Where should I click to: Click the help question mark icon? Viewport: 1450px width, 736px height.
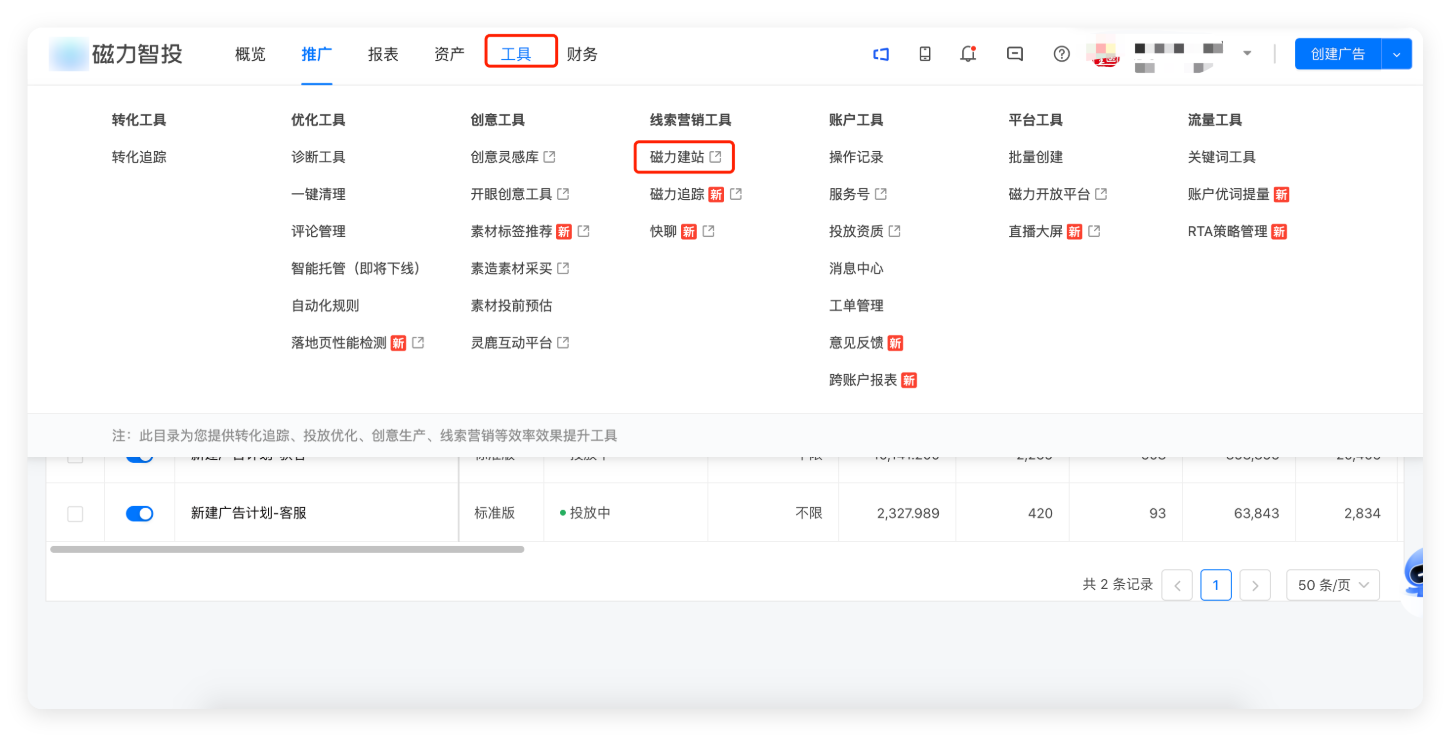[x=1061, y=53]
